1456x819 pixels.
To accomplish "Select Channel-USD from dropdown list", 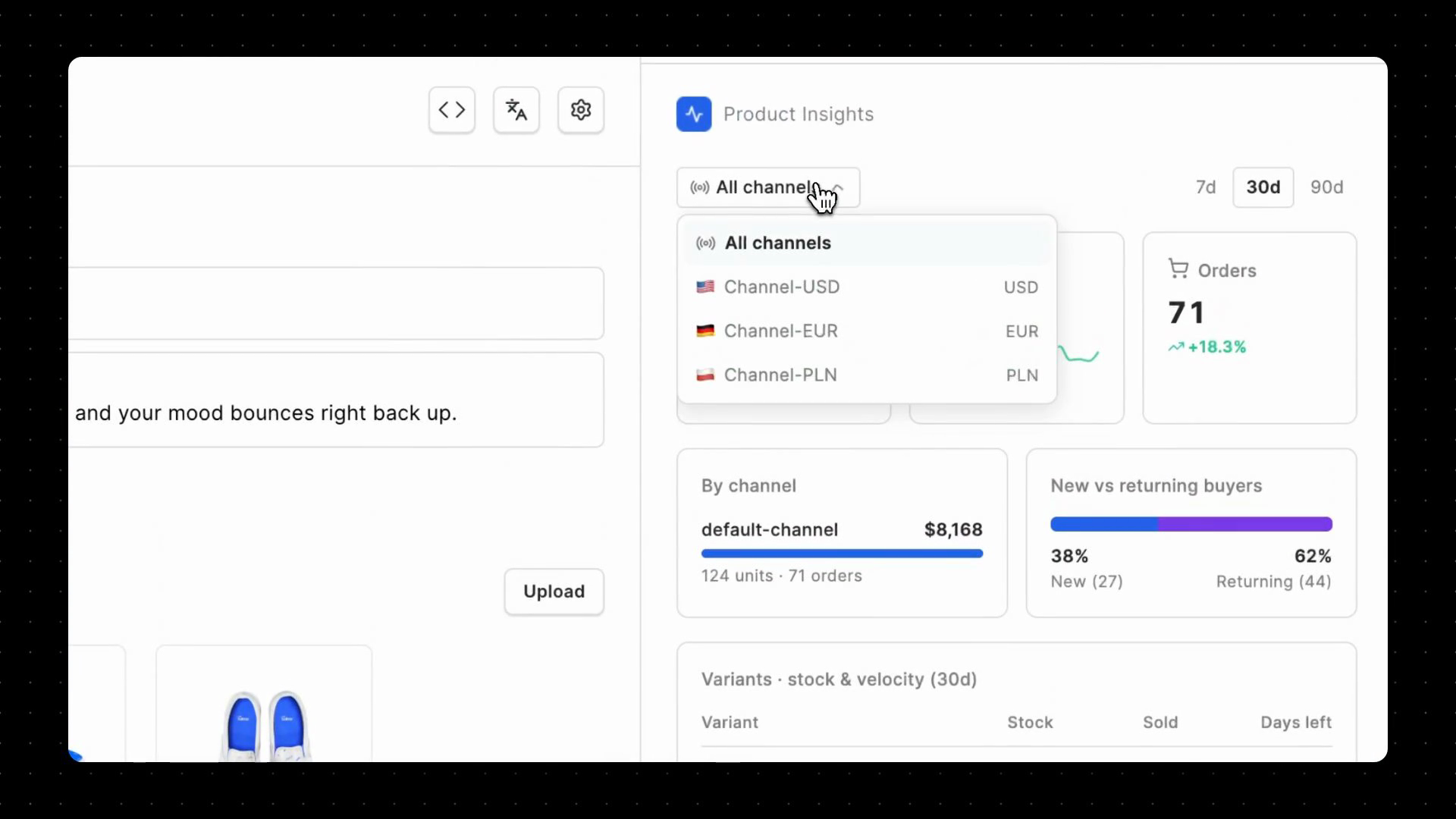I will click(867, 287).
